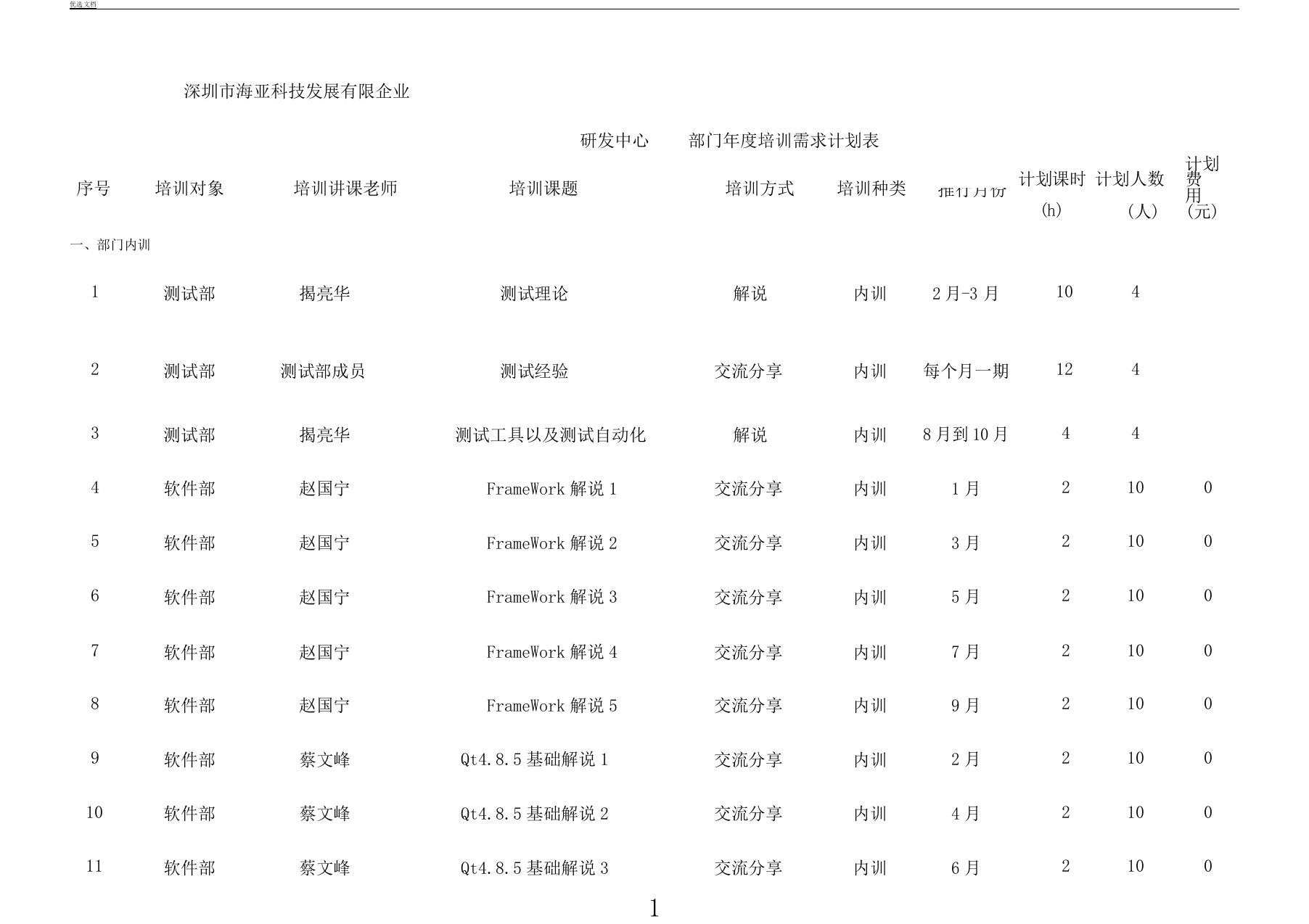The width and height of the screenshot is (1309, 924).
Task: Click the 培训种类 column header
Action: point(871,189)
